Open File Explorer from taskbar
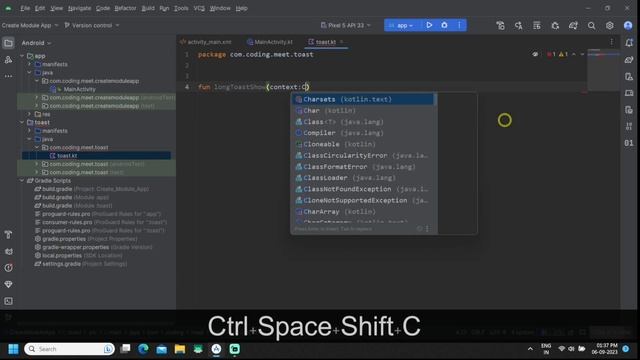The height and width of the screenshot is (360, 640). (x=180, y=349)
